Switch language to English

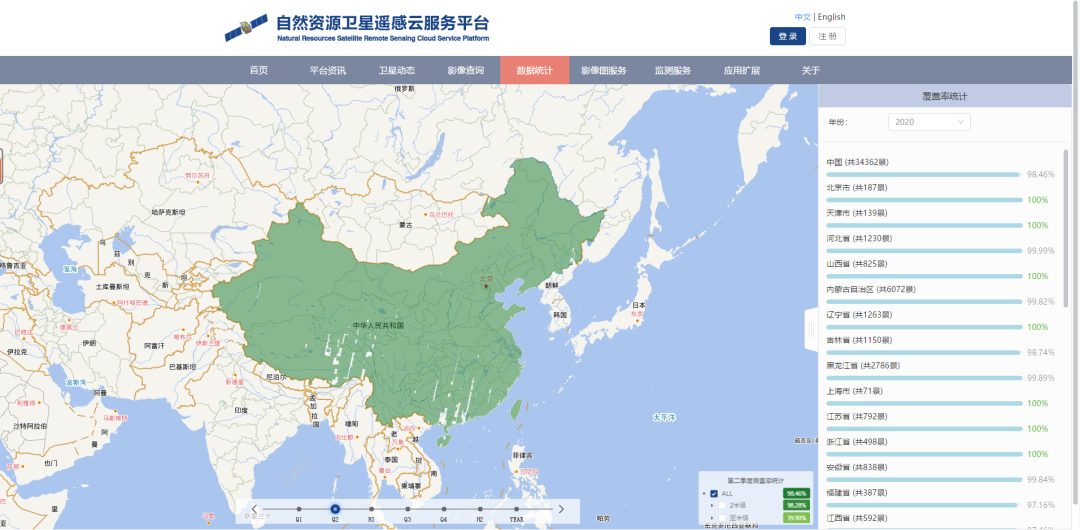pos(831,17)
